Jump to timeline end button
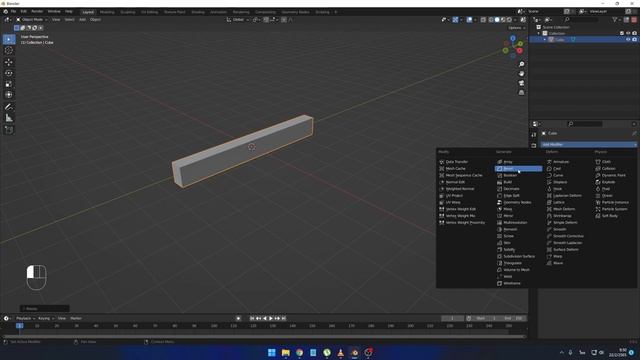The image size is (640, 360). coord(284,318)
